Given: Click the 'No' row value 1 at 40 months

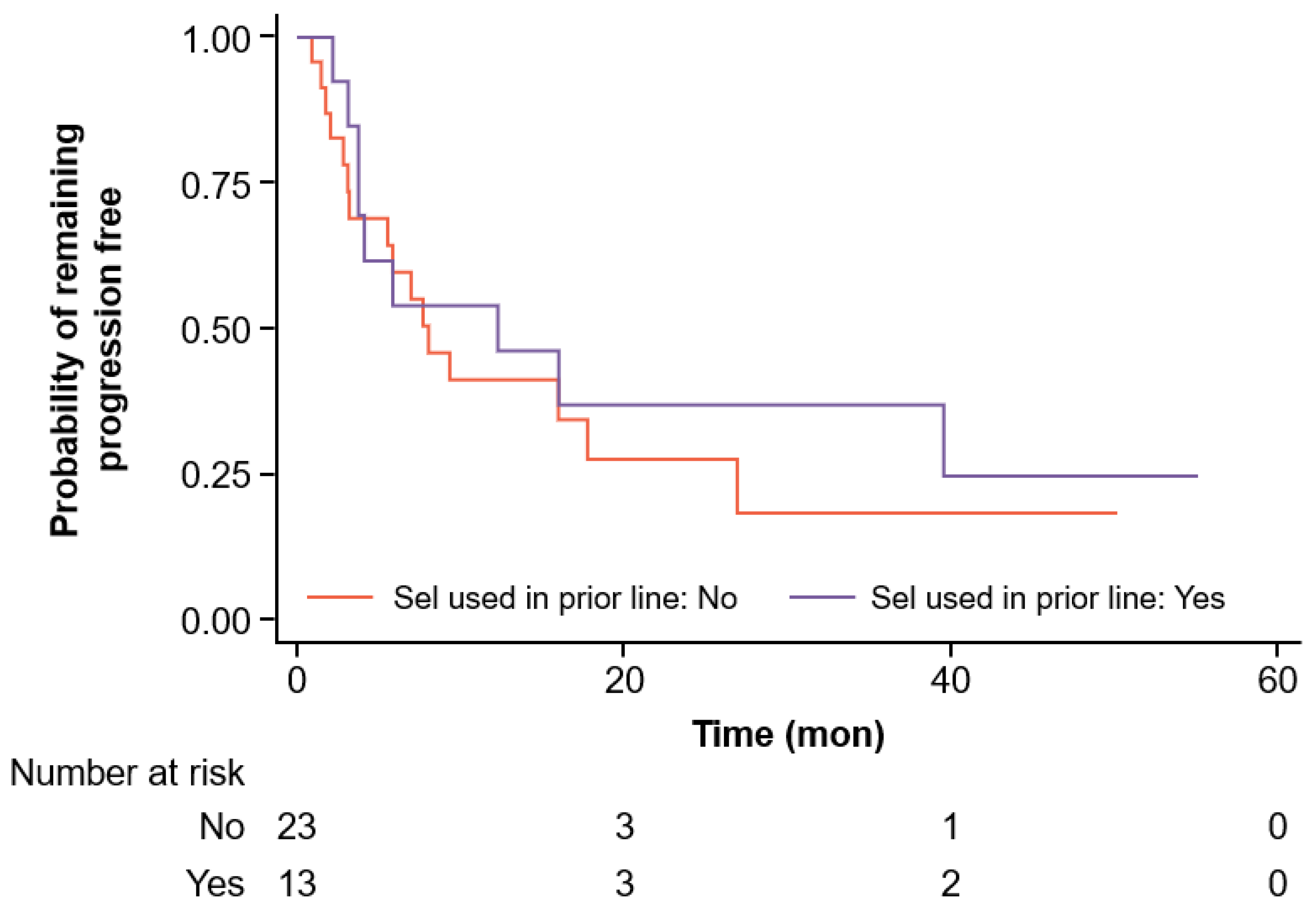Looking at the screenshot, I should click(951, 827).
